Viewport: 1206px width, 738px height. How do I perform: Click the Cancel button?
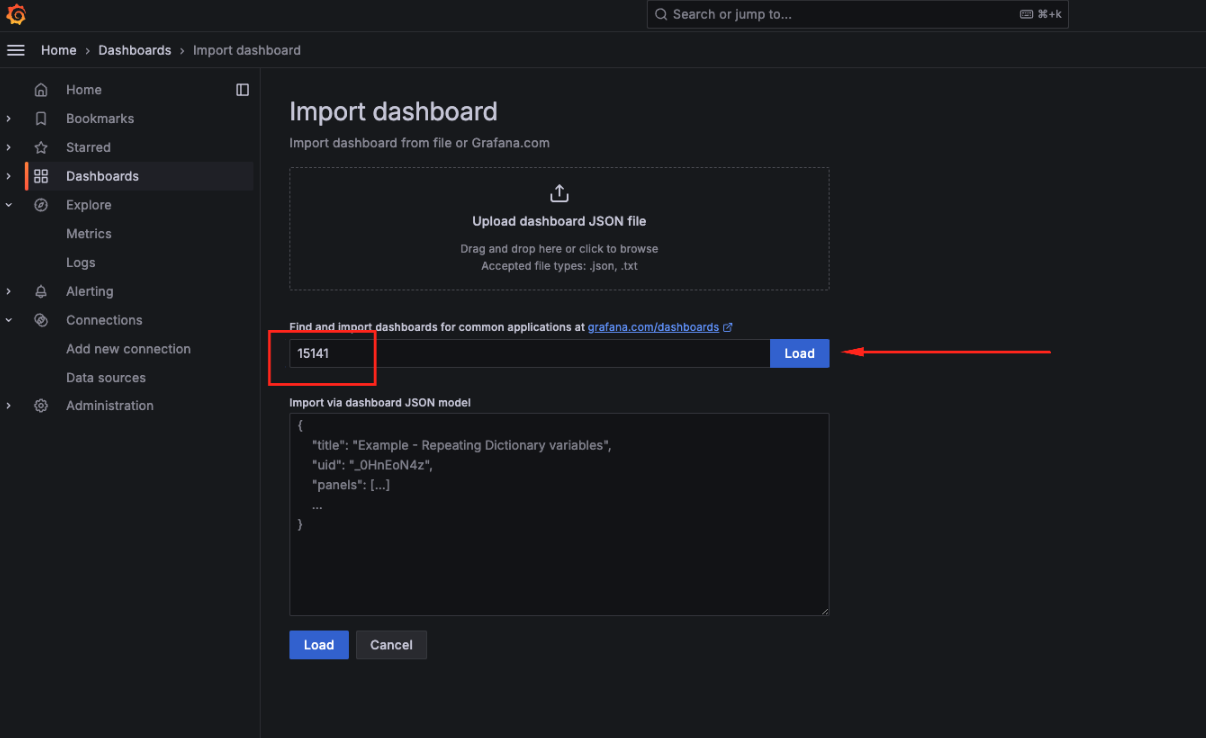[391, 645]
